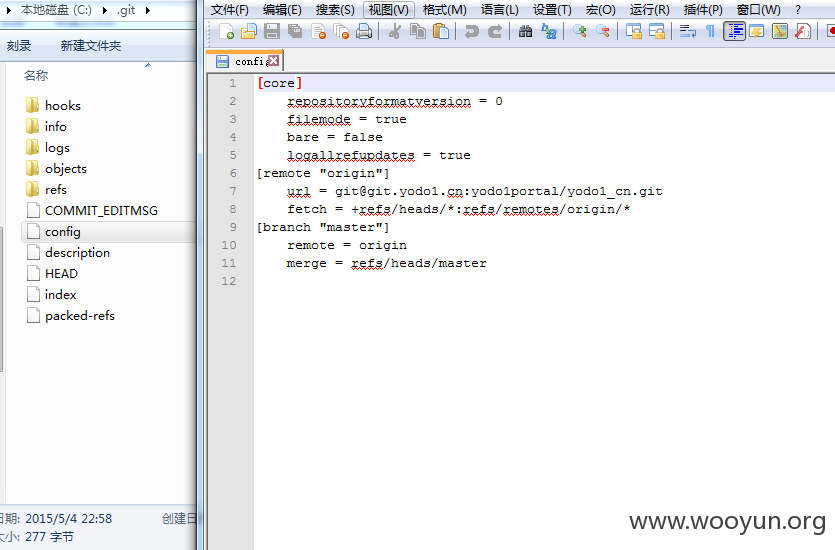
Task: Click the Open file toolbar icon
Action: [249, 31]
